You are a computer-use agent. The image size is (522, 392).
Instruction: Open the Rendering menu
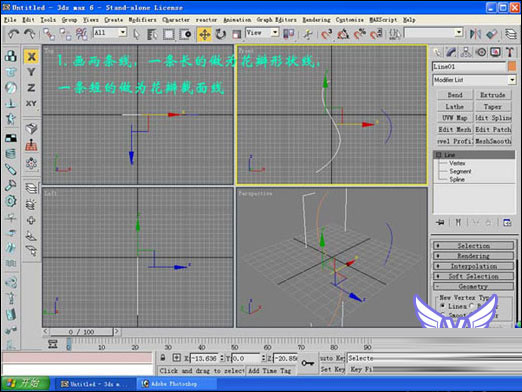tap(316, 20)
